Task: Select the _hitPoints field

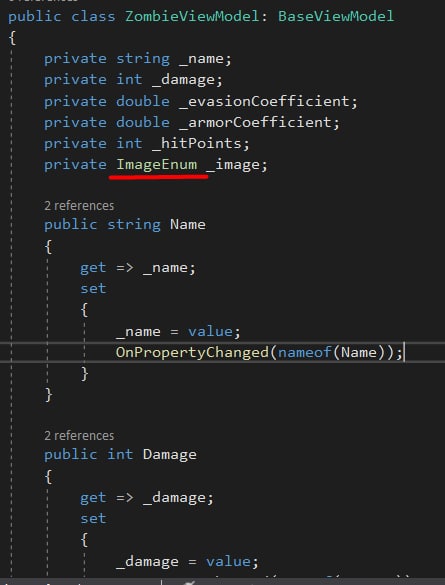Action: click(x=197, y=144)
